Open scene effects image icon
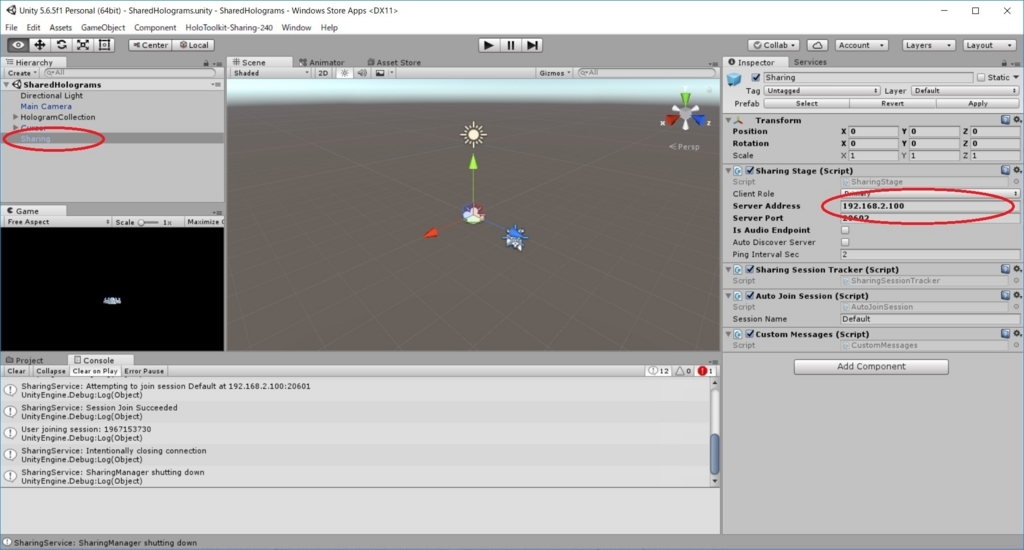This screenshot has width=1024, height=550. pyautogui.click(x=380, y=73)
